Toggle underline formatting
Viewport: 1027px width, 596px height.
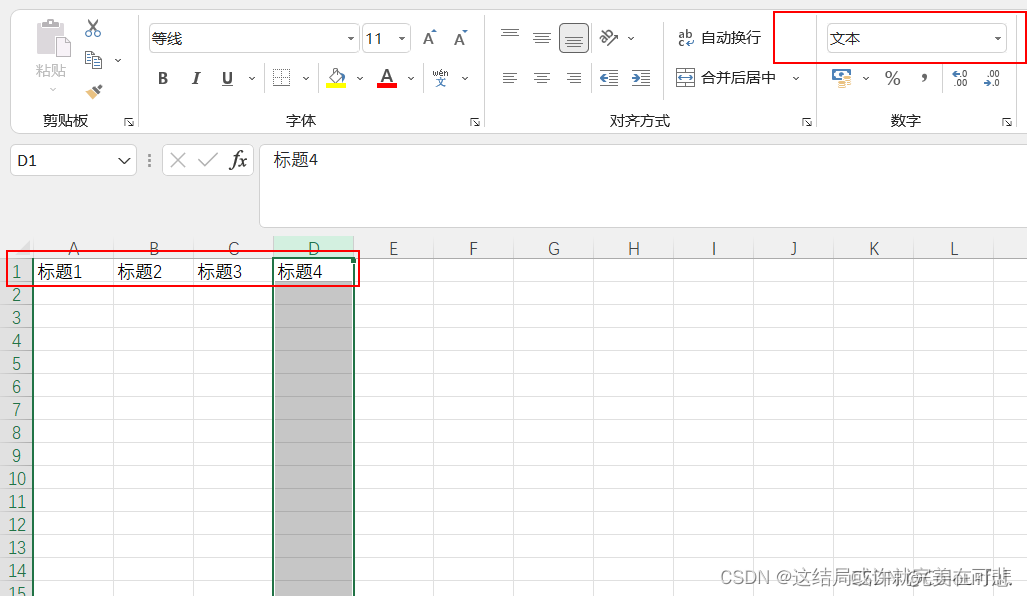click(x=227, y=78)
